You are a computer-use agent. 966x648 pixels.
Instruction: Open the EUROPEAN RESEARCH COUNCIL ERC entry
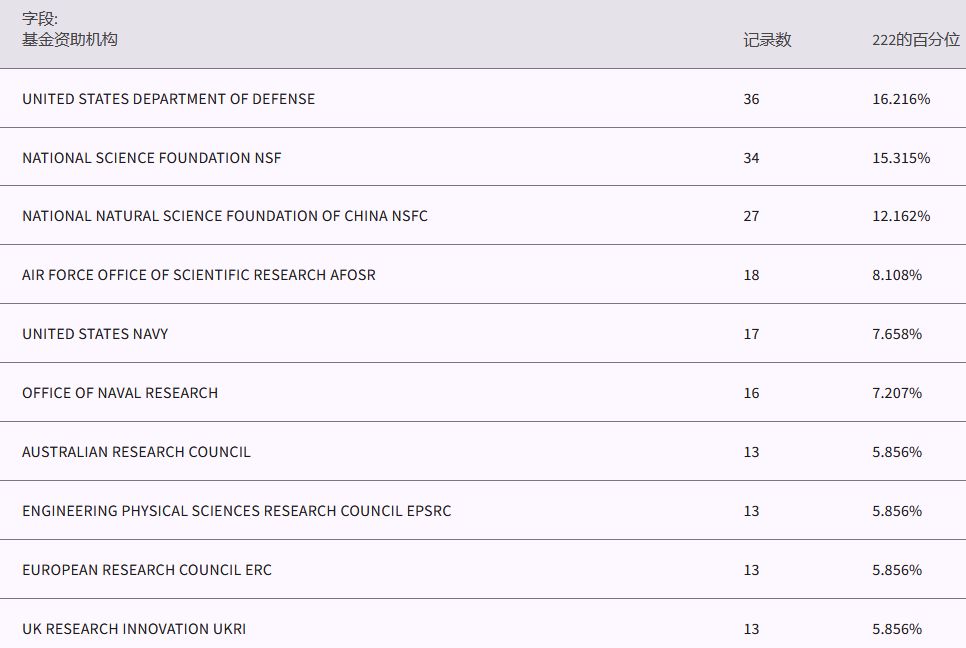[147, 570]
